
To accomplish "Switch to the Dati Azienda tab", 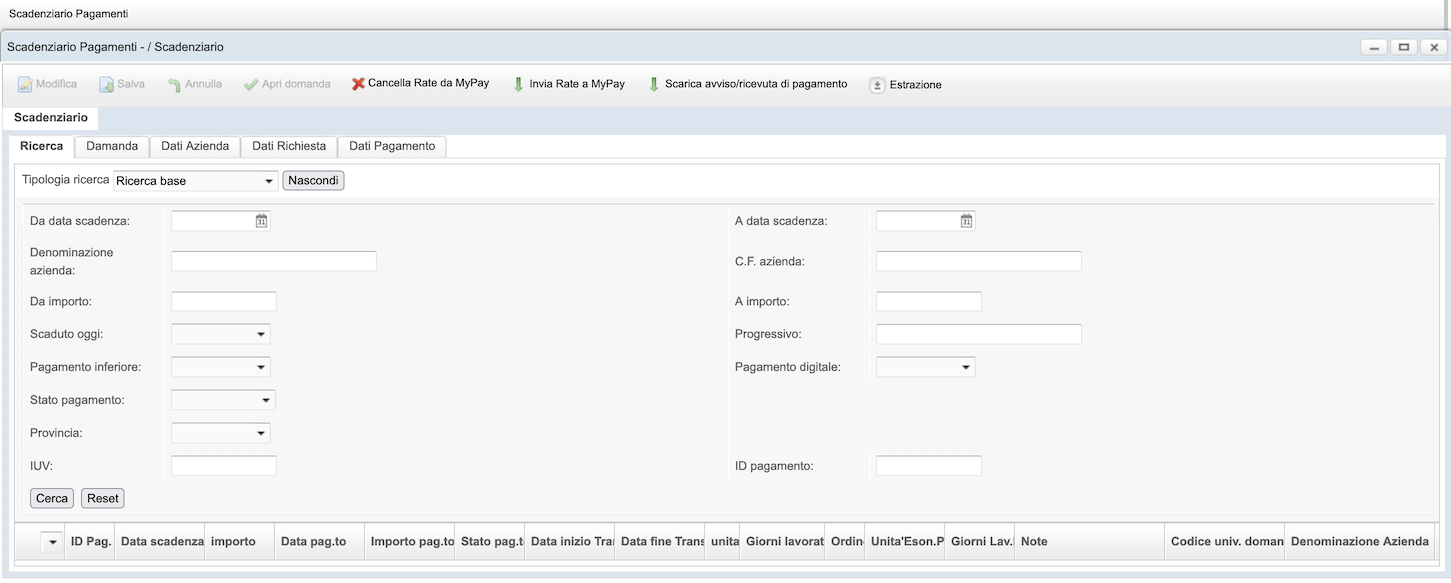I will pyautogui.click(x=195, y=146).
